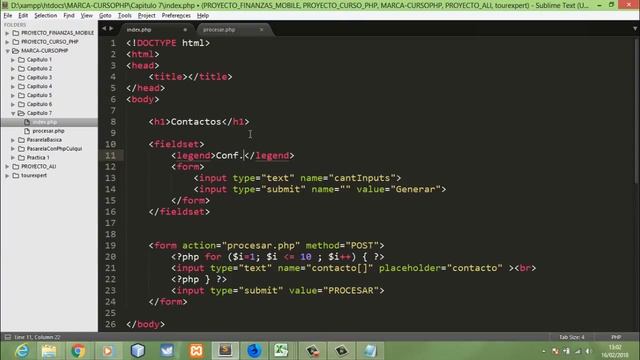Click Line 11, Column 22 status text

(37, 337)
